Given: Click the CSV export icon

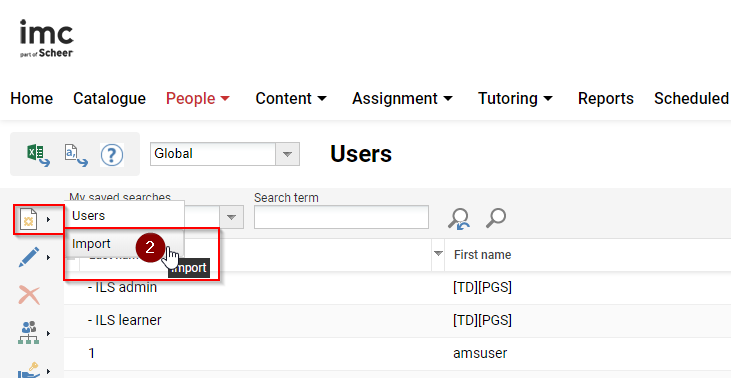Looking at the screenshot, I should pos(76,155).
